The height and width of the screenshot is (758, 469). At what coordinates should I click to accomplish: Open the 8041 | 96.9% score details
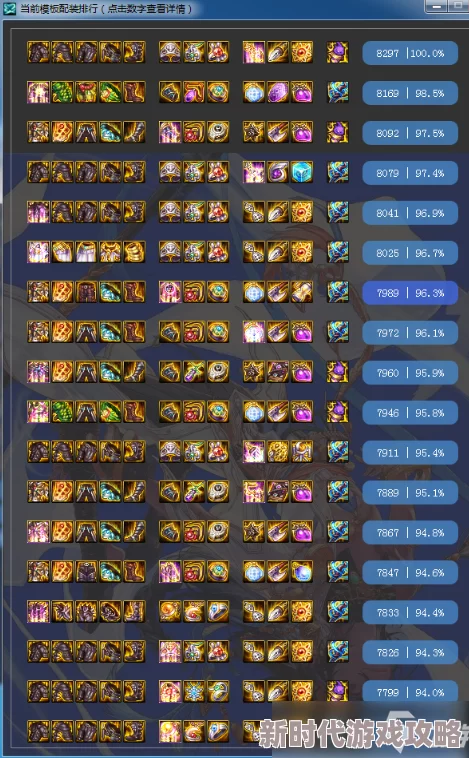click(410, 213)
